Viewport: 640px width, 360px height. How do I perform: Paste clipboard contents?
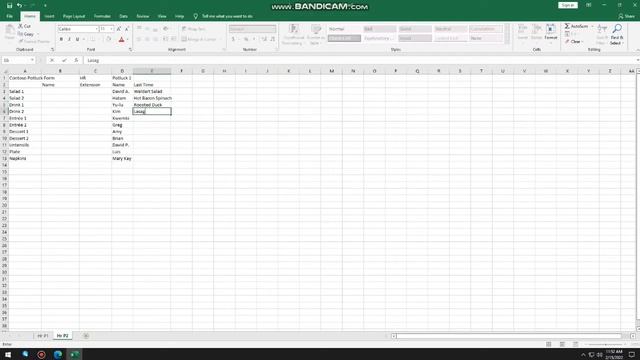click(x=9, y=32)
